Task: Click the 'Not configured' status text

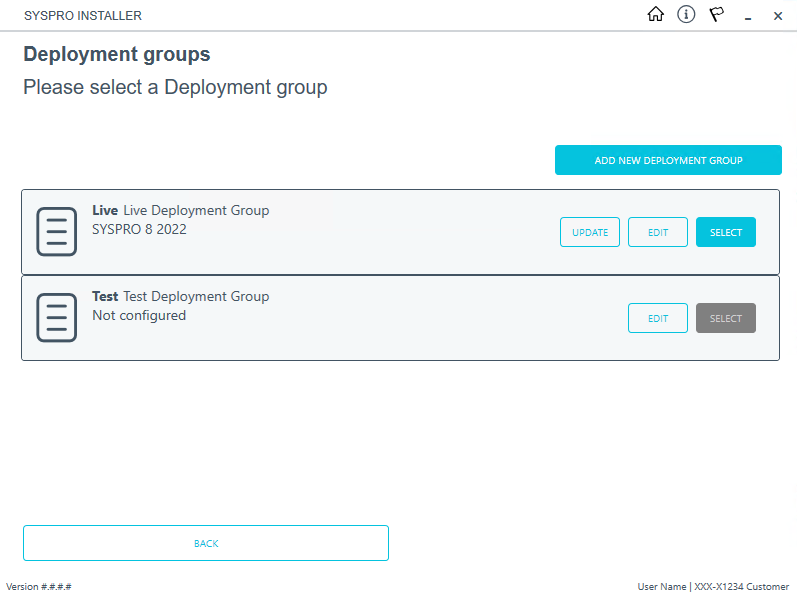Action: point(139,315)
